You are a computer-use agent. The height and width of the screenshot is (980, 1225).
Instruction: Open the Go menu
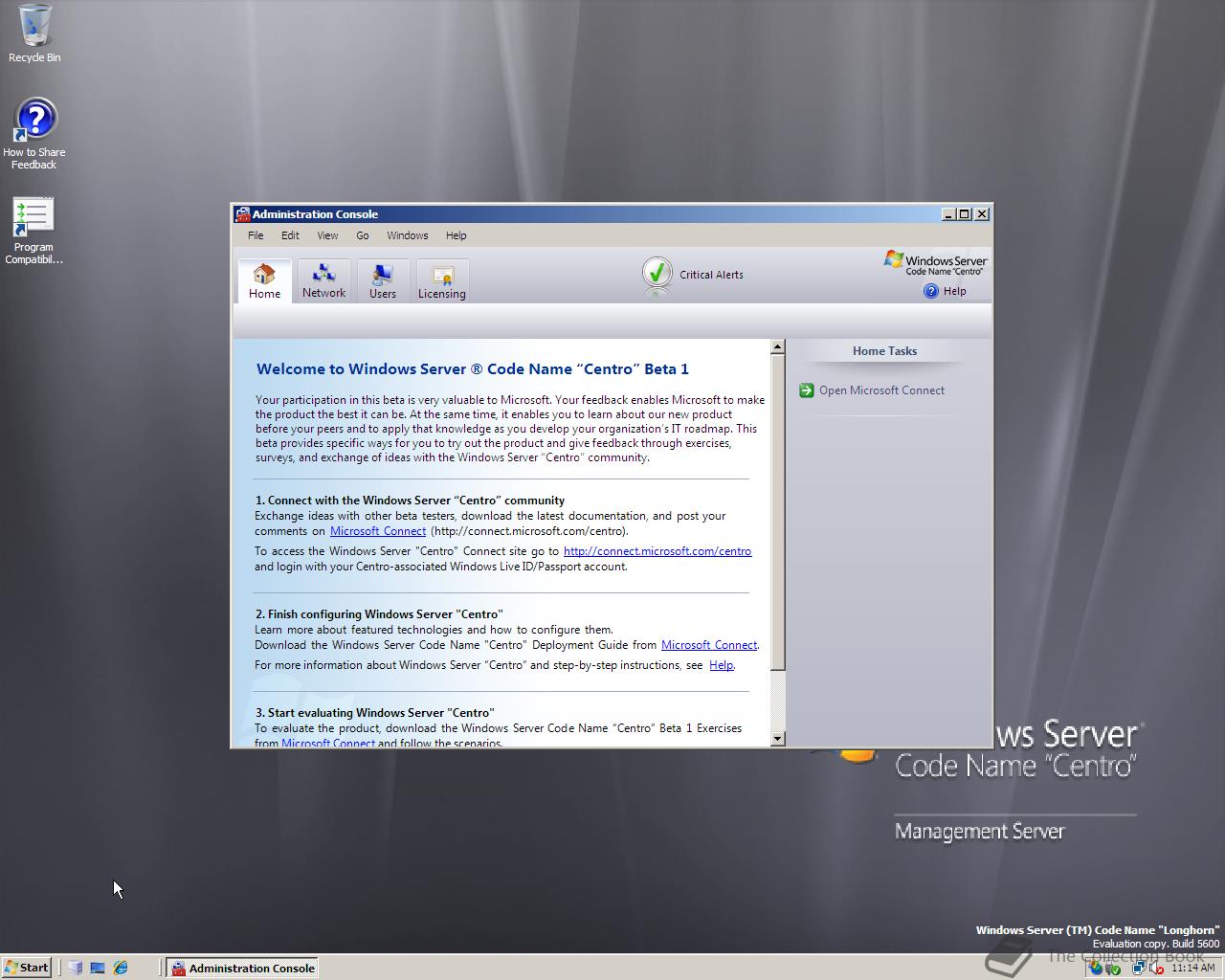363,235
